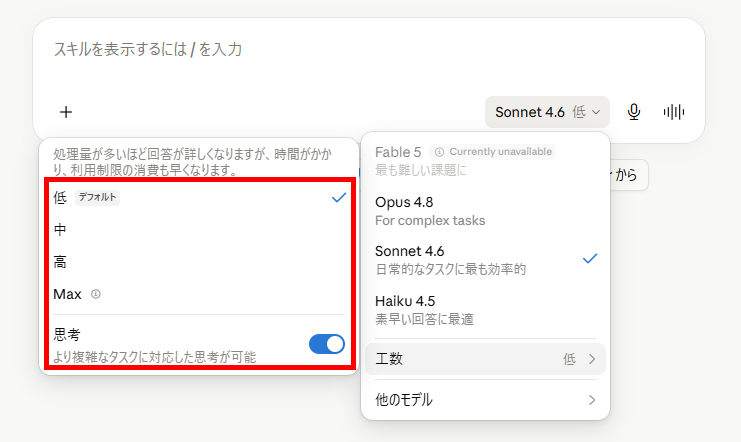Screen dimensions: 741x442
Task: Open the Sonnet 4.6 model selector dropdown
Action: pos(547,112)
